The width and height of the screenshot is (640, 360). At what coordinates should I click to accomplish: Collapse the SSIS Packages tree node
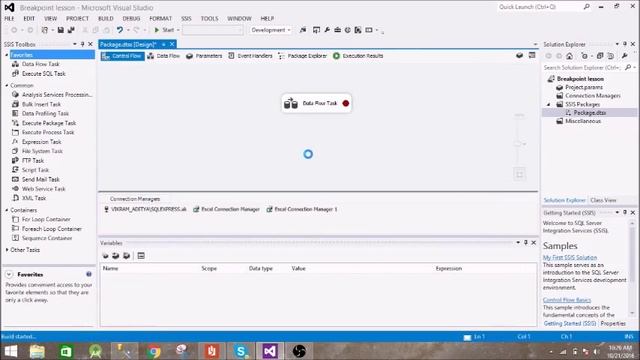click(549, 104)
